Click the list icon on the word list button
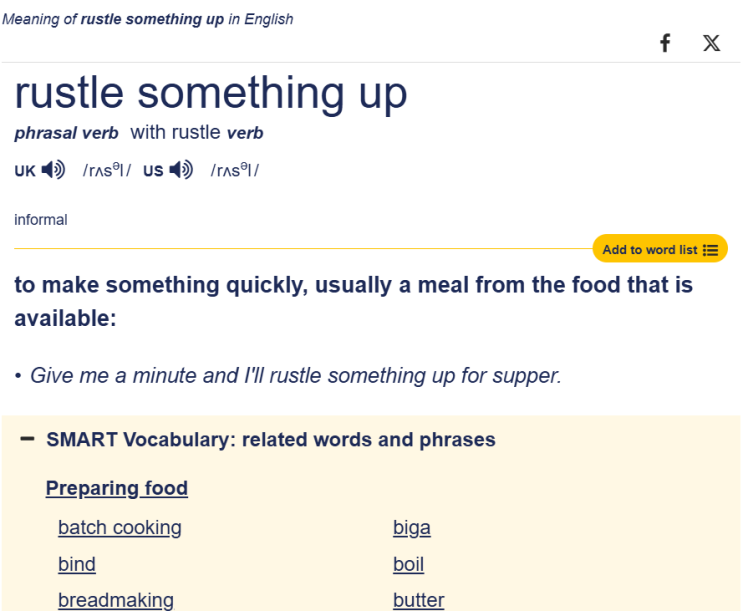The height and width of the screenshot is (611, 743). tap(710, 250)
